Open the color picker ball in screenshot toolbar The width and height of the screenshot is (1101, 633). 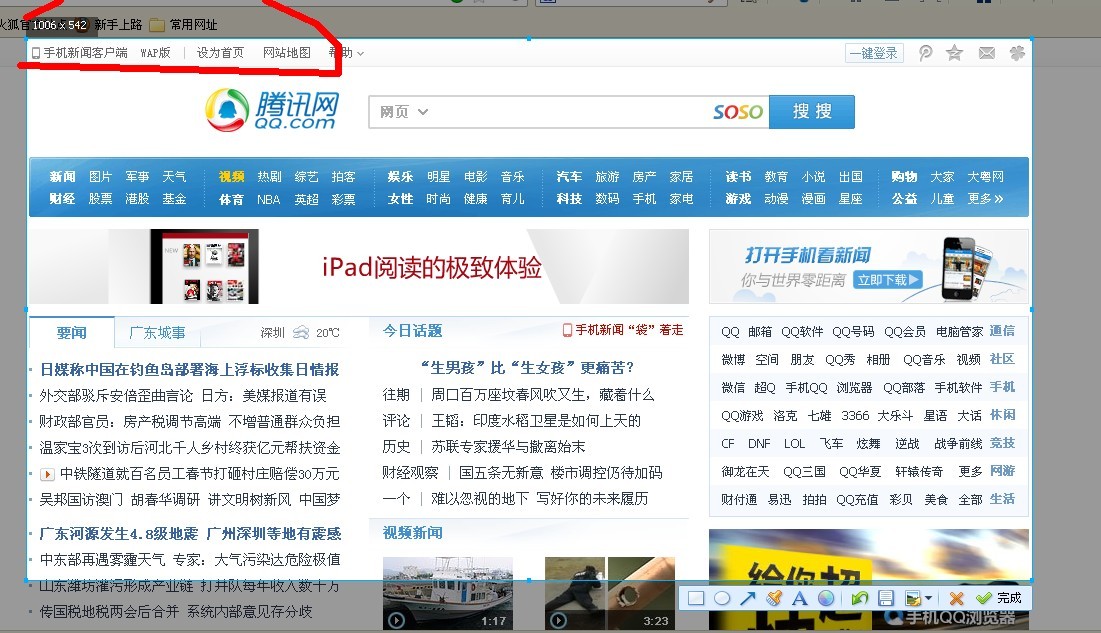pyautogui.click(x=826, y=598)
